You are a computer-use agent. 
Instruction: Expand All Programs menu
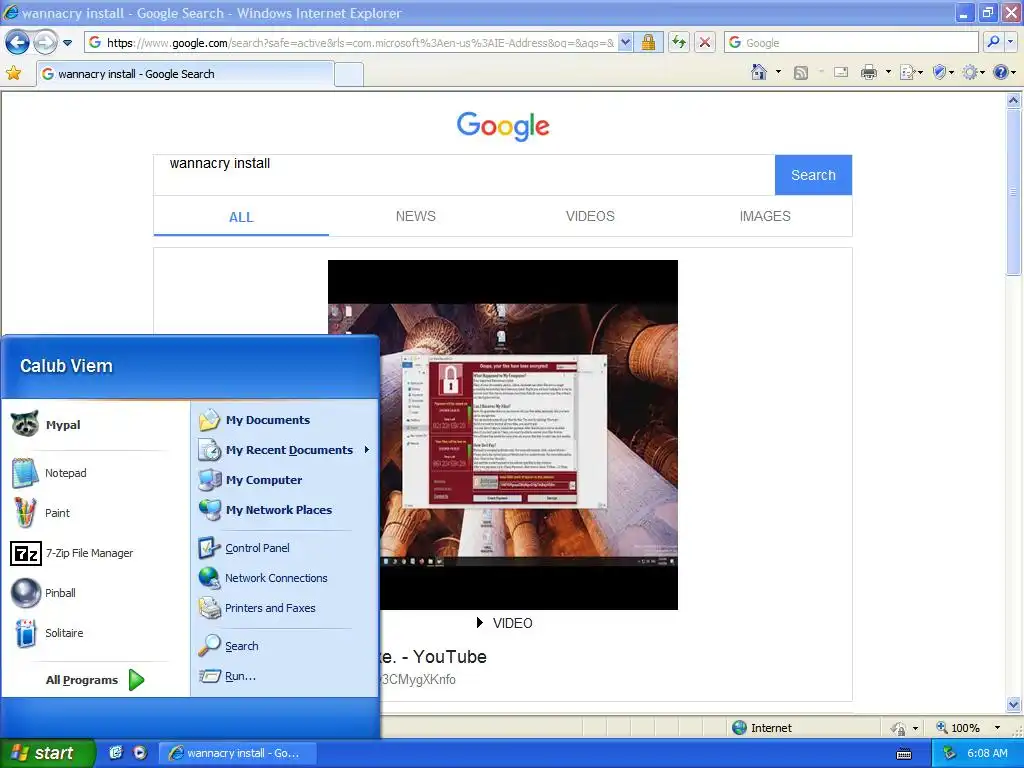(x=95, y=680)
